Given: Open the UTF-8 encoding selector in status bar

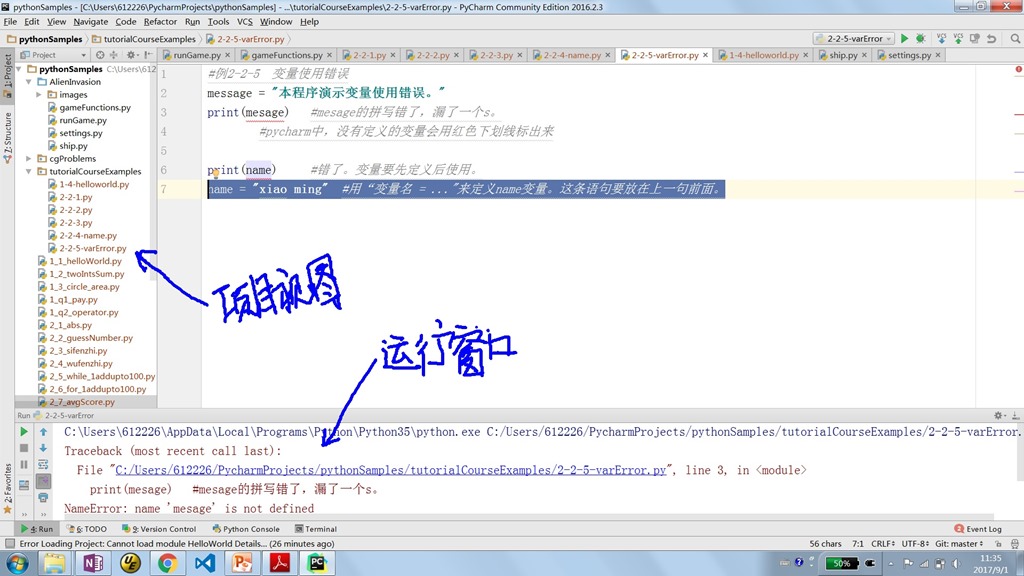Looking at the screenshot, I should [915, 543].
